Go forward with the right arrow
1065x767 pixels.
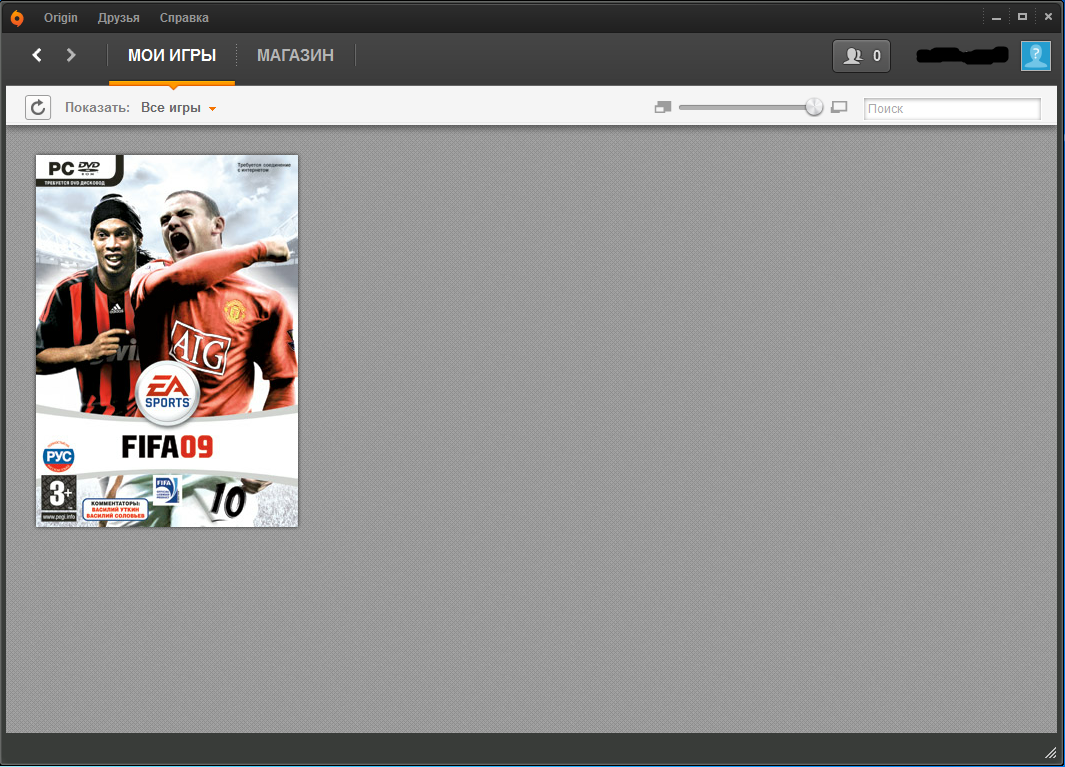[x=71, y=55]
